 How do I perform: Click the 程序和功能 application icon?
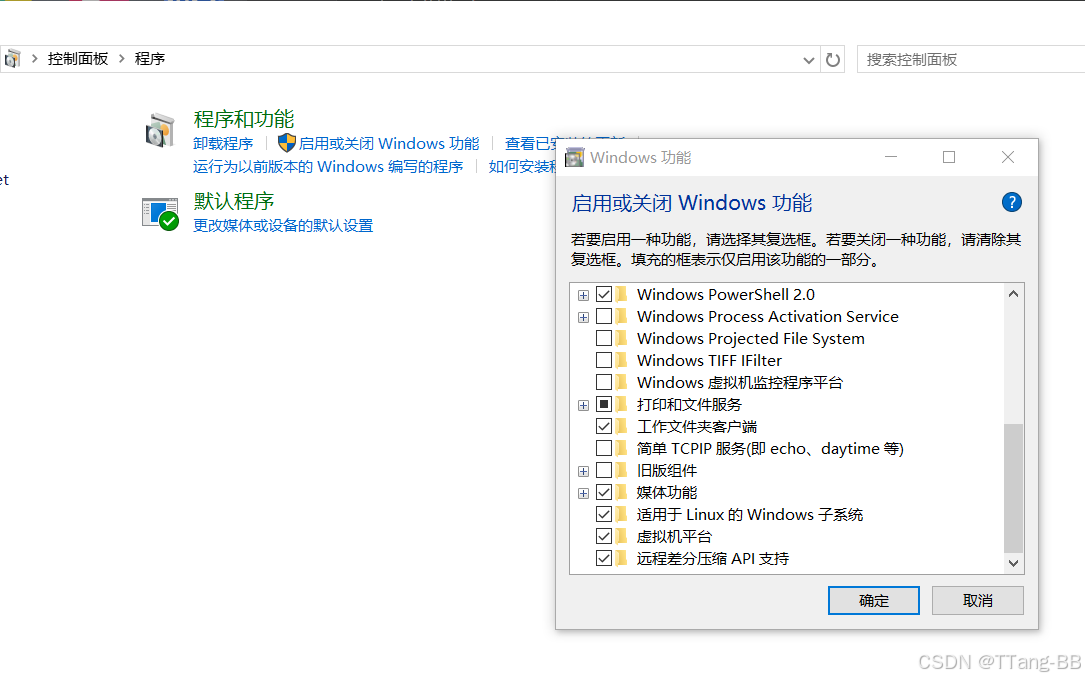pos(160,130)
